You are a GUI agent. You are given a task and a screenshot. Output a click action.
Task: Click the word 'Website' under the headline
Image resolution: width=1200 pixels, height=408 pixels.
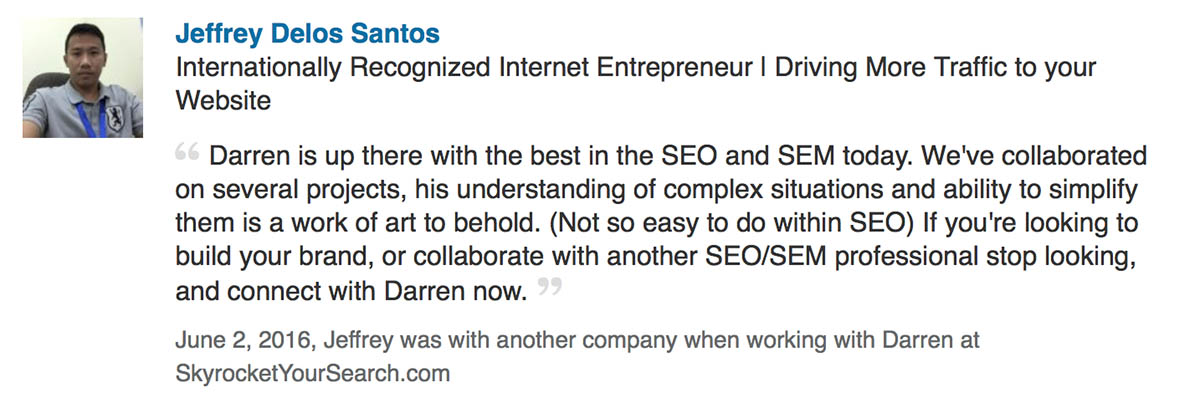point(222,101)
